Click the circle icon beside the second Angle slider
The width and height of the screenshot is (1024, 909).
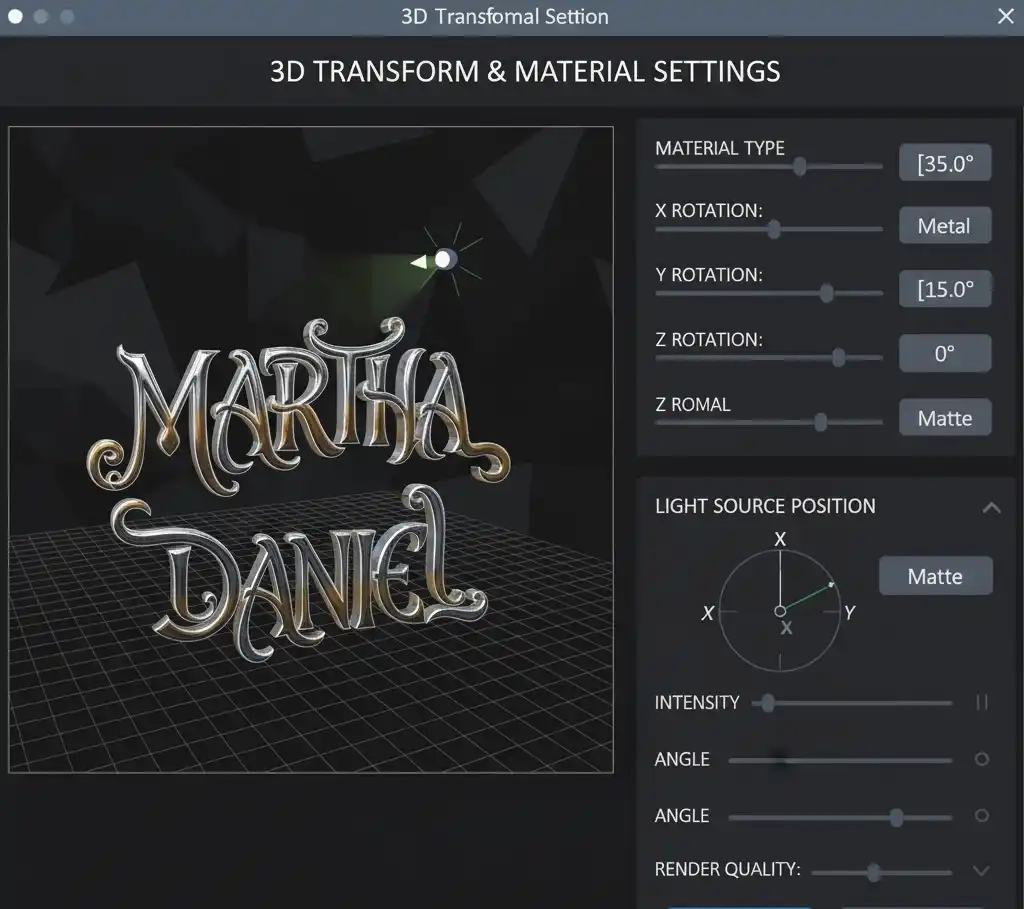click(981, 816)
